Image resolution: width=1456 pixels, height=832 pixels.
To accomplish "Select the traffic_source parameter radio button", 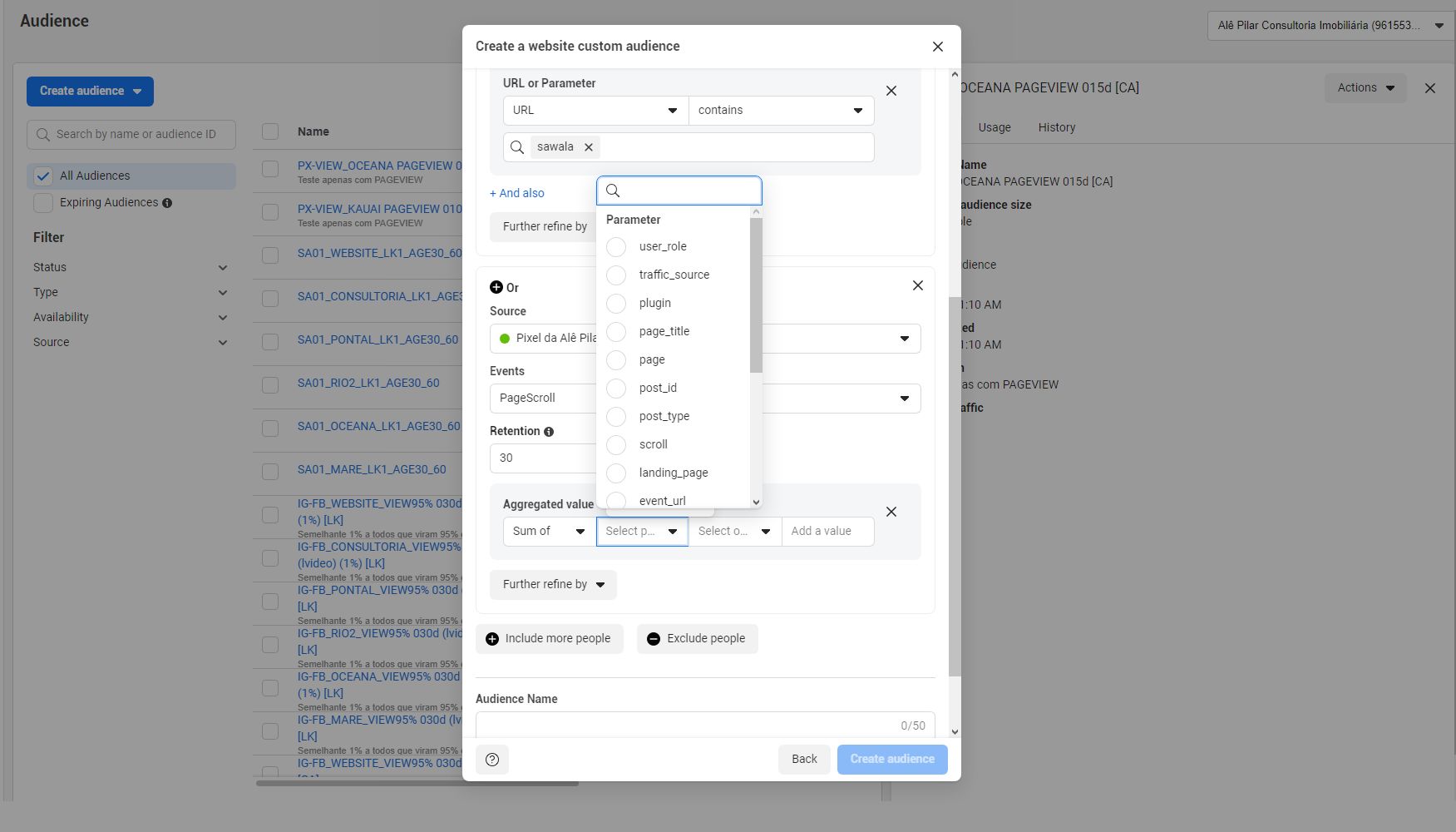I will pos(616,275).
